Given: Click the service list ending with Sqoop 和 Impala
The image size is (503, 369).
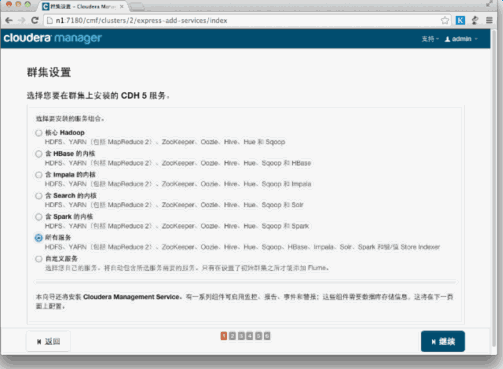Looking at the screenshot, I should (x=178, y=184).
